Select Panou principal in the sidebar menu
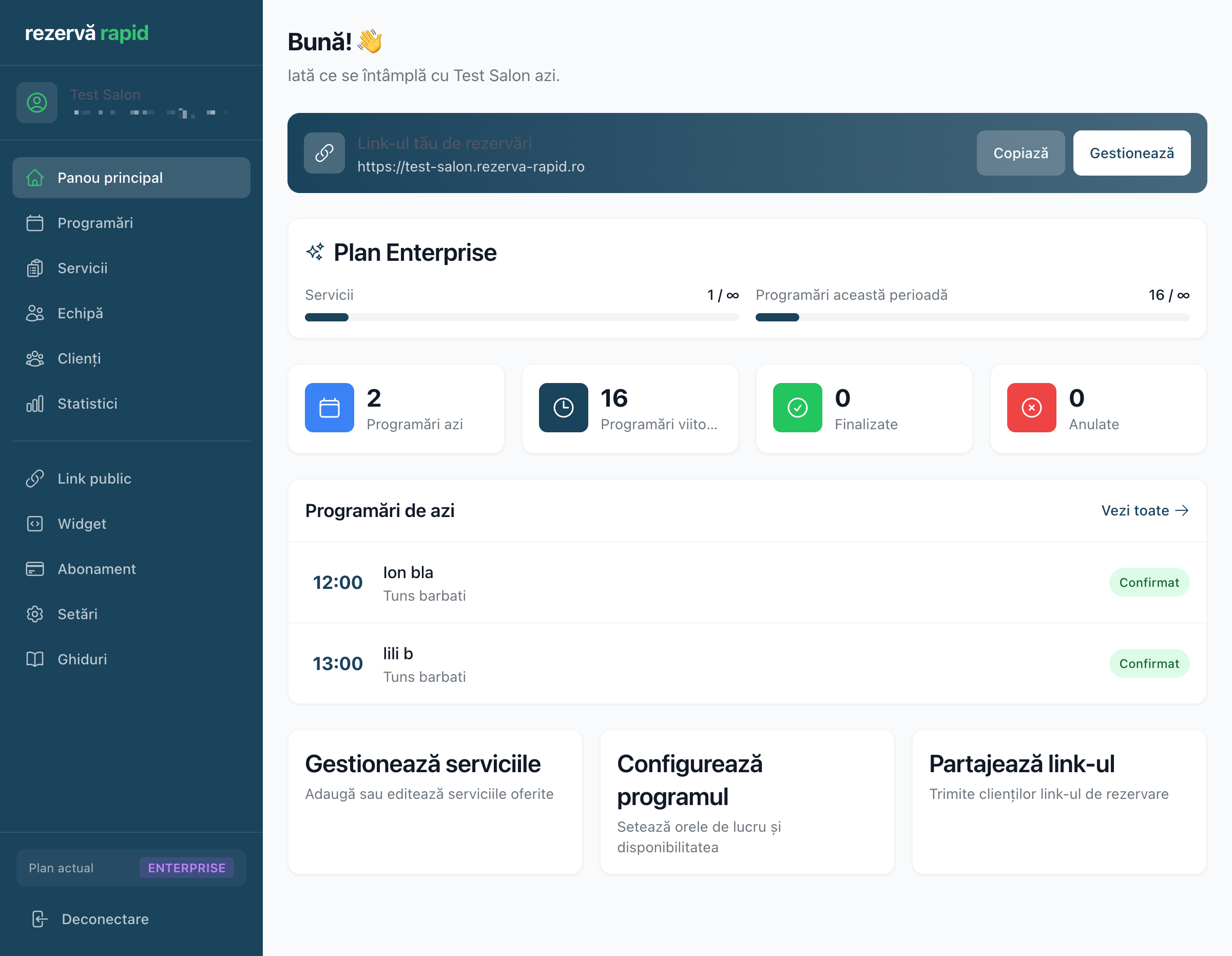This screenshot has width=1232, height=956. [x=109, y=177]
